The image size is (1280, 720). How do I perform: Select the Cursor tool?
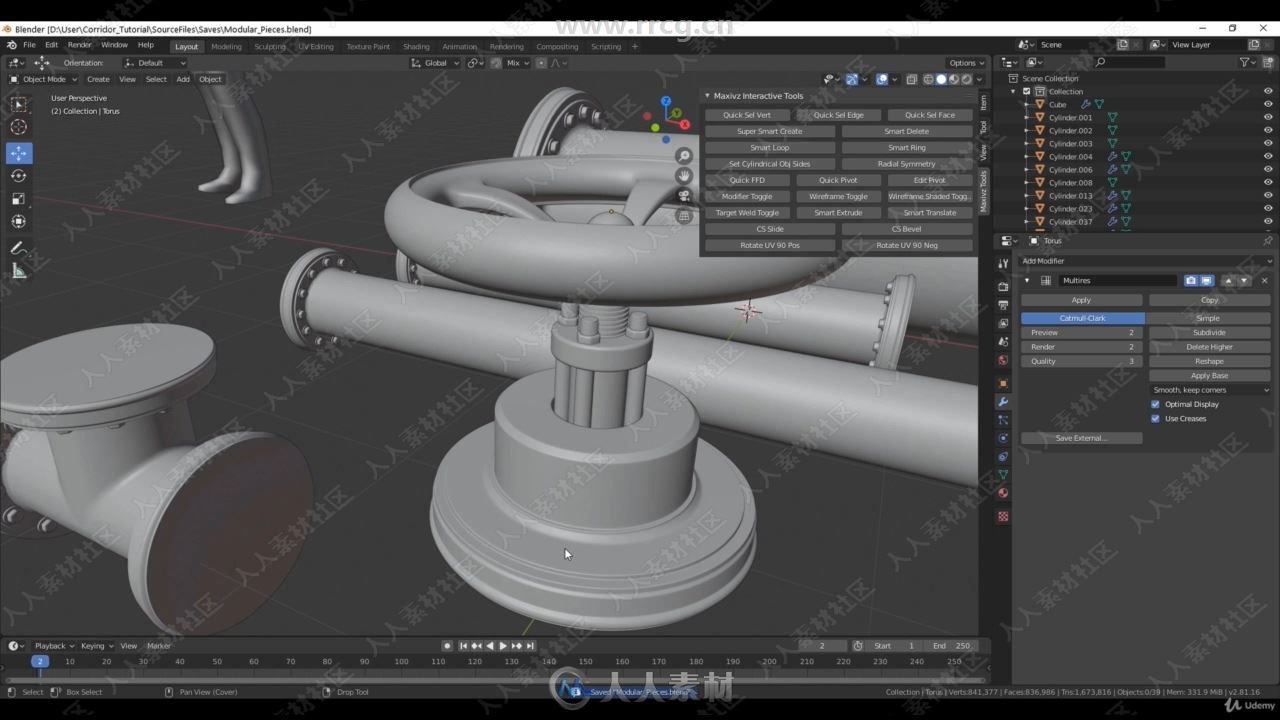coord(18,127)
